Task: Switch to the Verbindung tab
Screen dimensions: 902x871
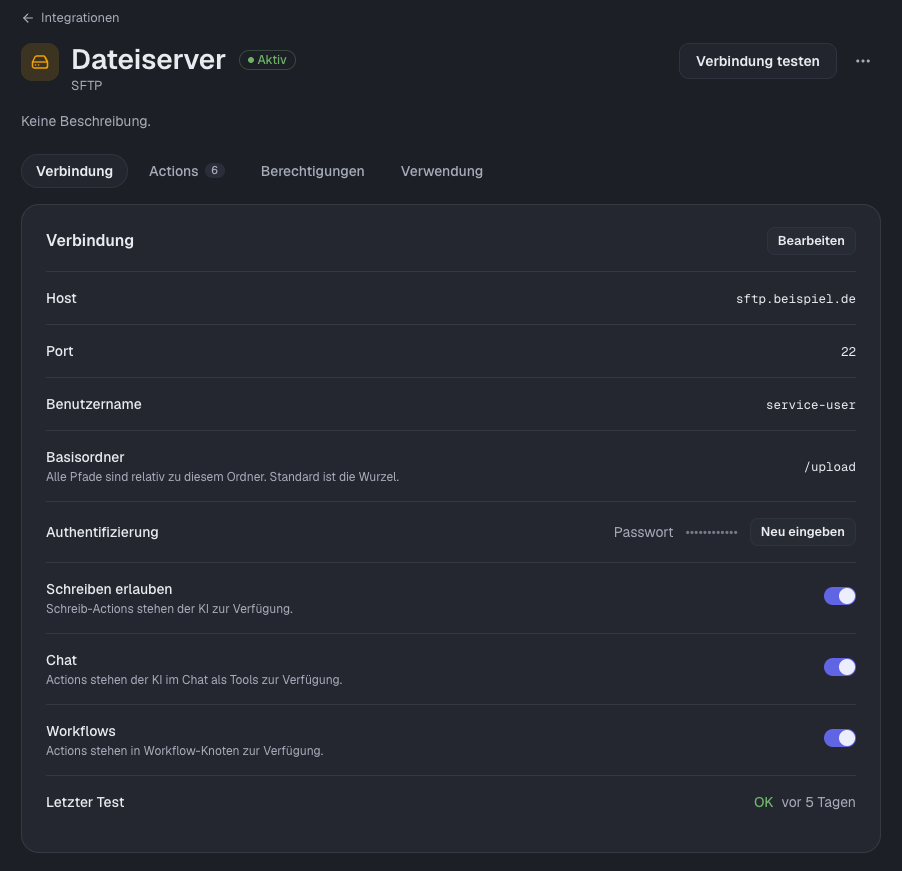Action: (x=74, y=171)
